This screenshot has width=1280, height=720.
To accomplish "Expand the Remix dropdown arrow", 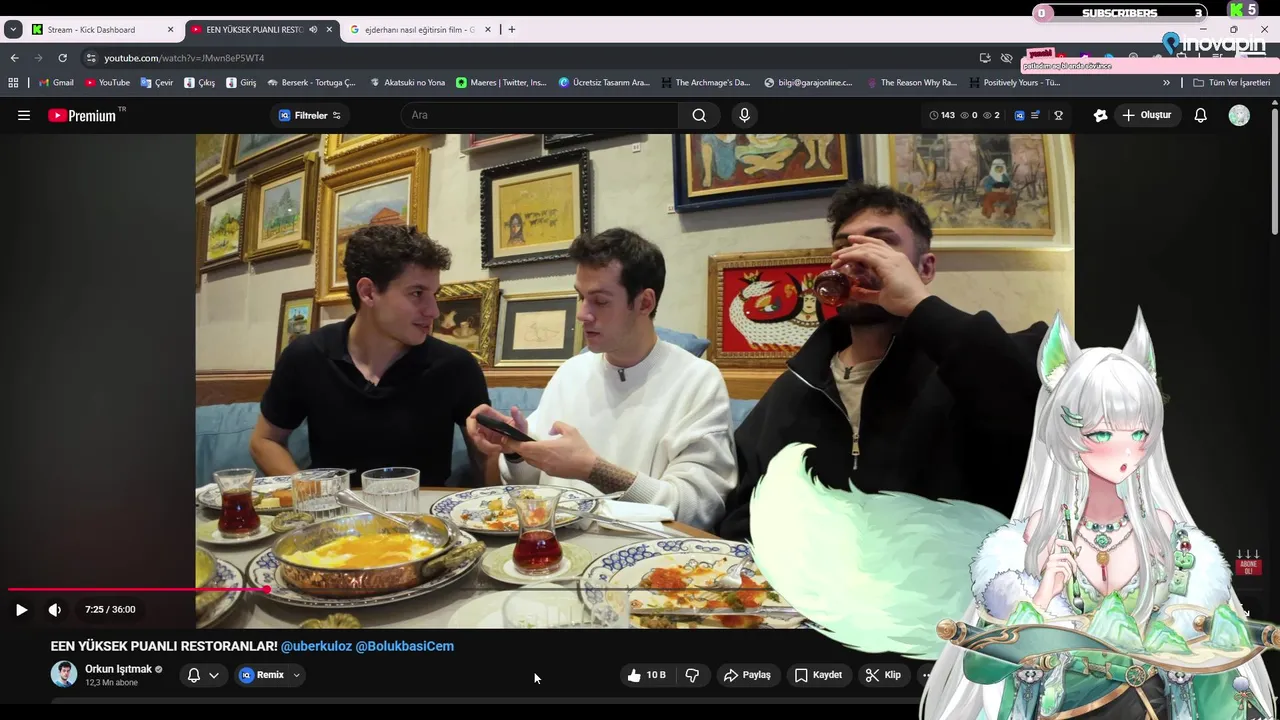I will [297, 675].
